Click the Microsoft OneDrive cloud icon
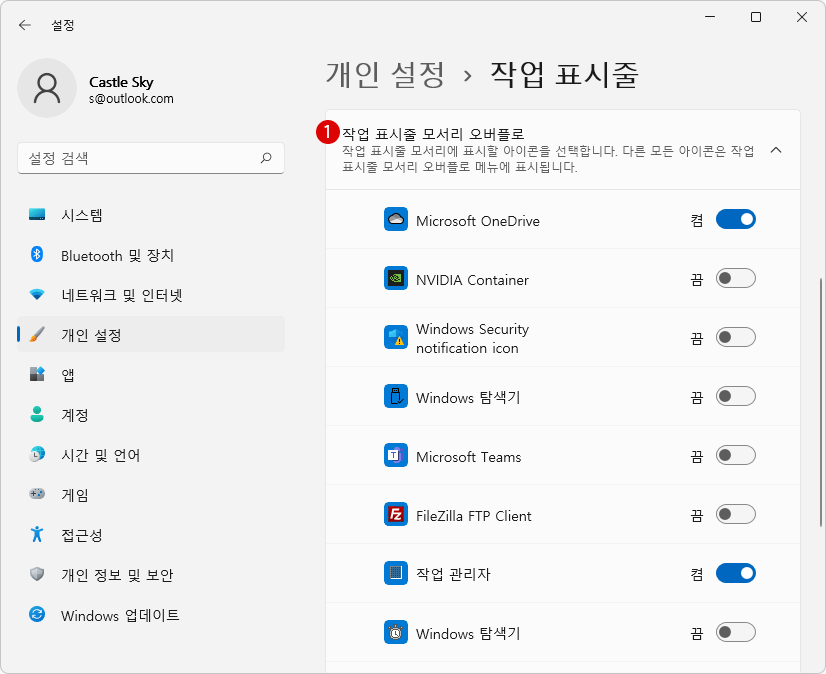826x674 pixels. (396, 219)
